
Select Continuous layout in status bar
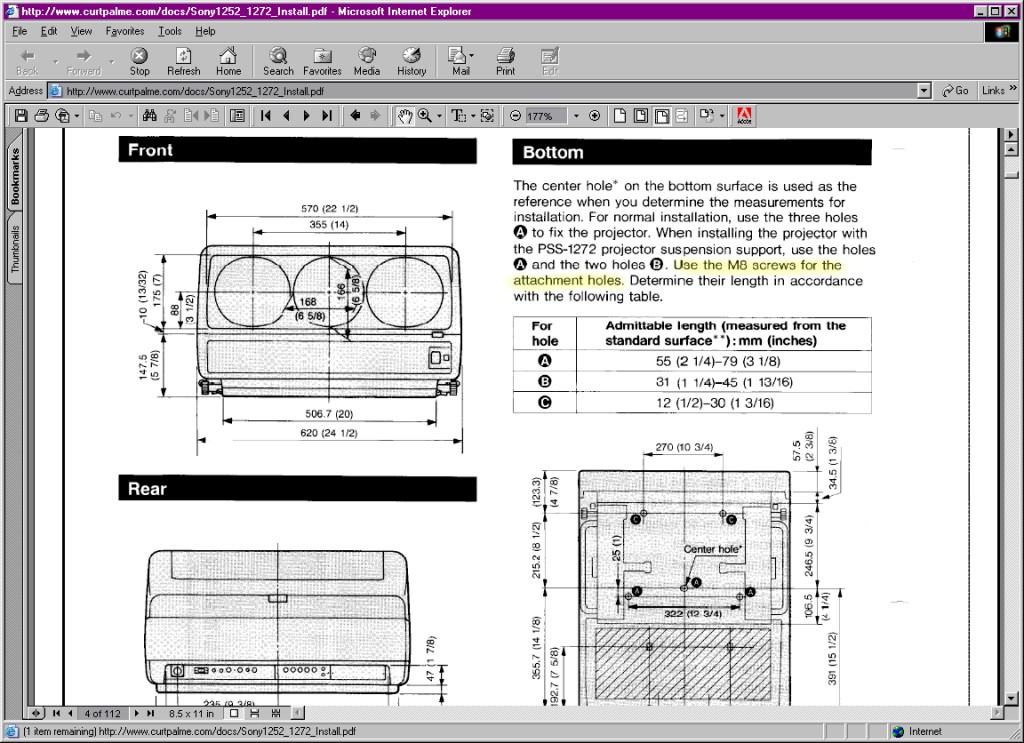pyautogui.click(x=255, y=714)
